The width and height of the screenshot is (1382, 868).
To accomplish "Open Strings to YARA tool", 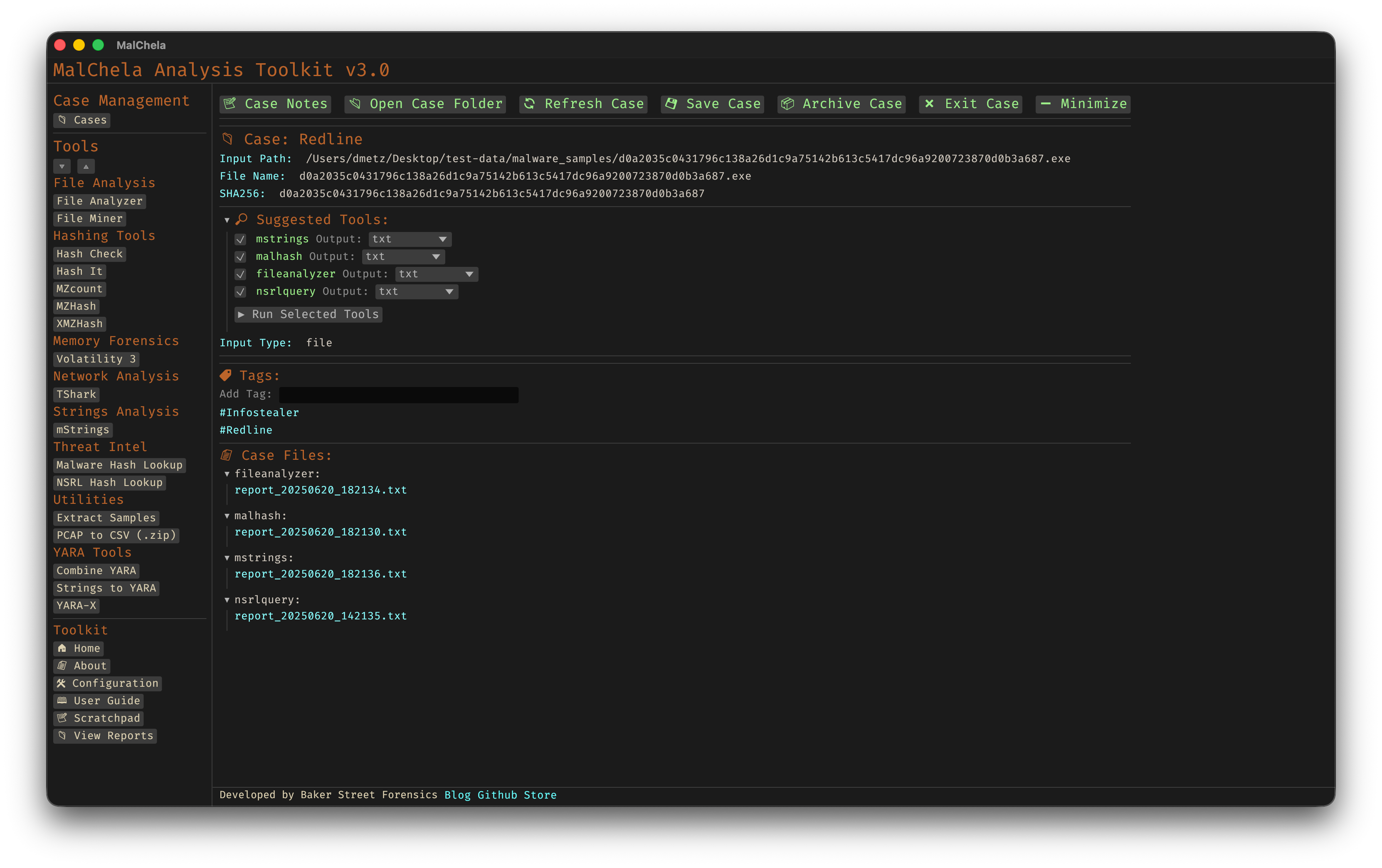I will click(106, 588).
